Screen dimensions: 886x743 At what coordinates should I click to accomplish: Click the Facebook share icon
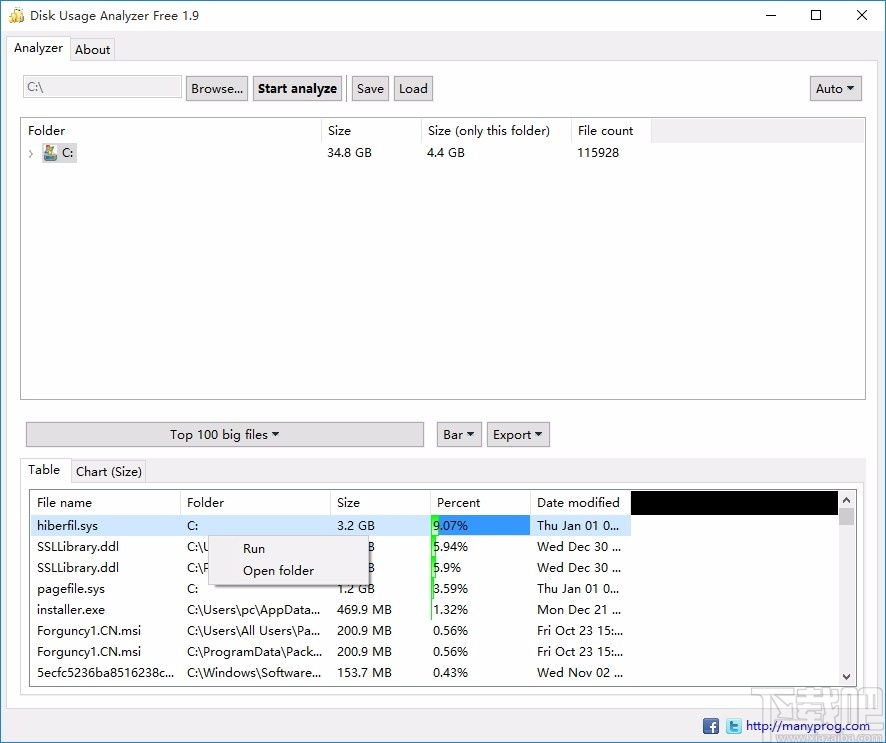[x=710, y=725]
